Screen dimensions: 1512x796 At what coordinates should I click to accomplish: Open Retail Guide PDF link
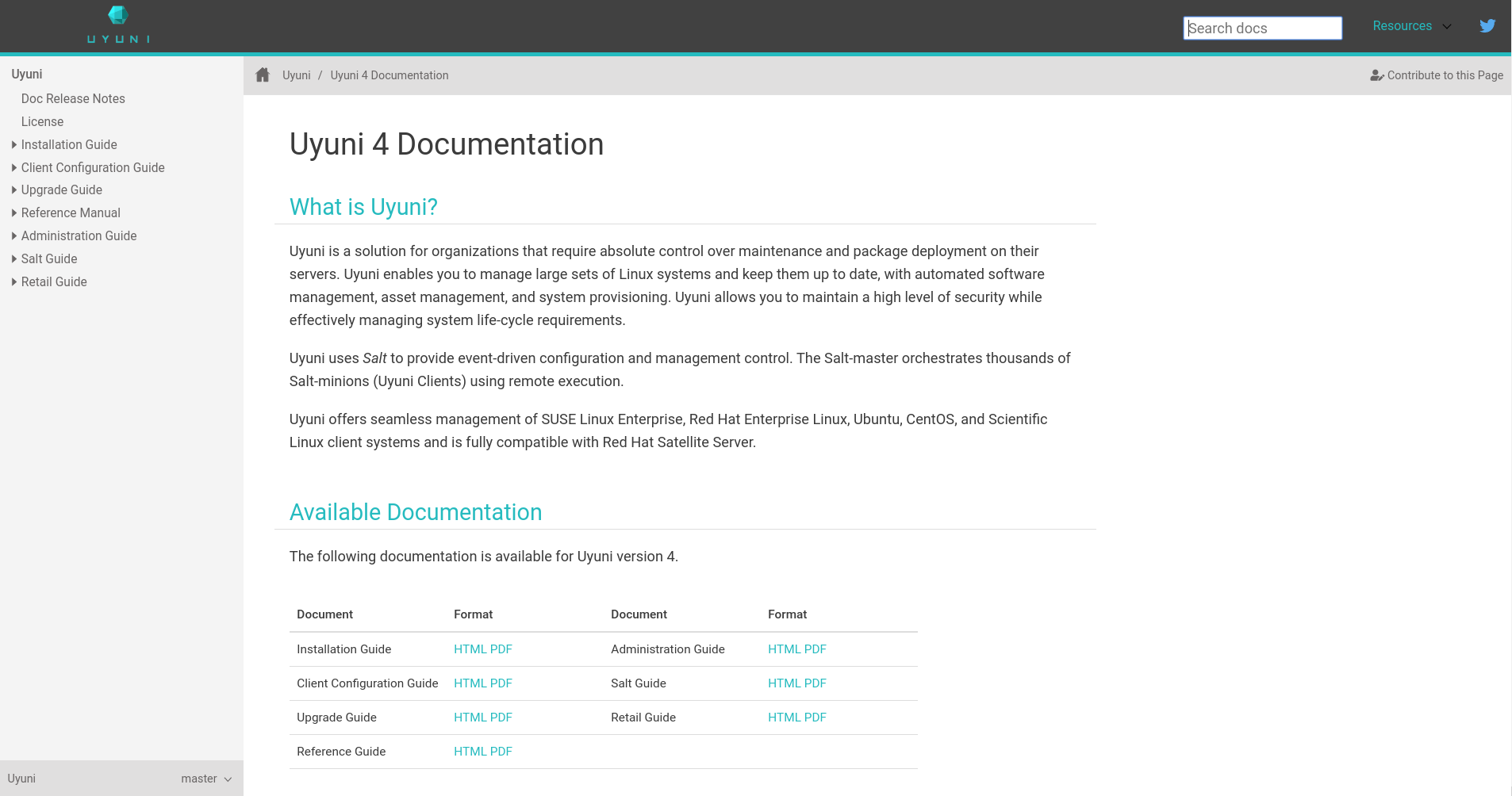pyautogui.click(x=815, y=718)
